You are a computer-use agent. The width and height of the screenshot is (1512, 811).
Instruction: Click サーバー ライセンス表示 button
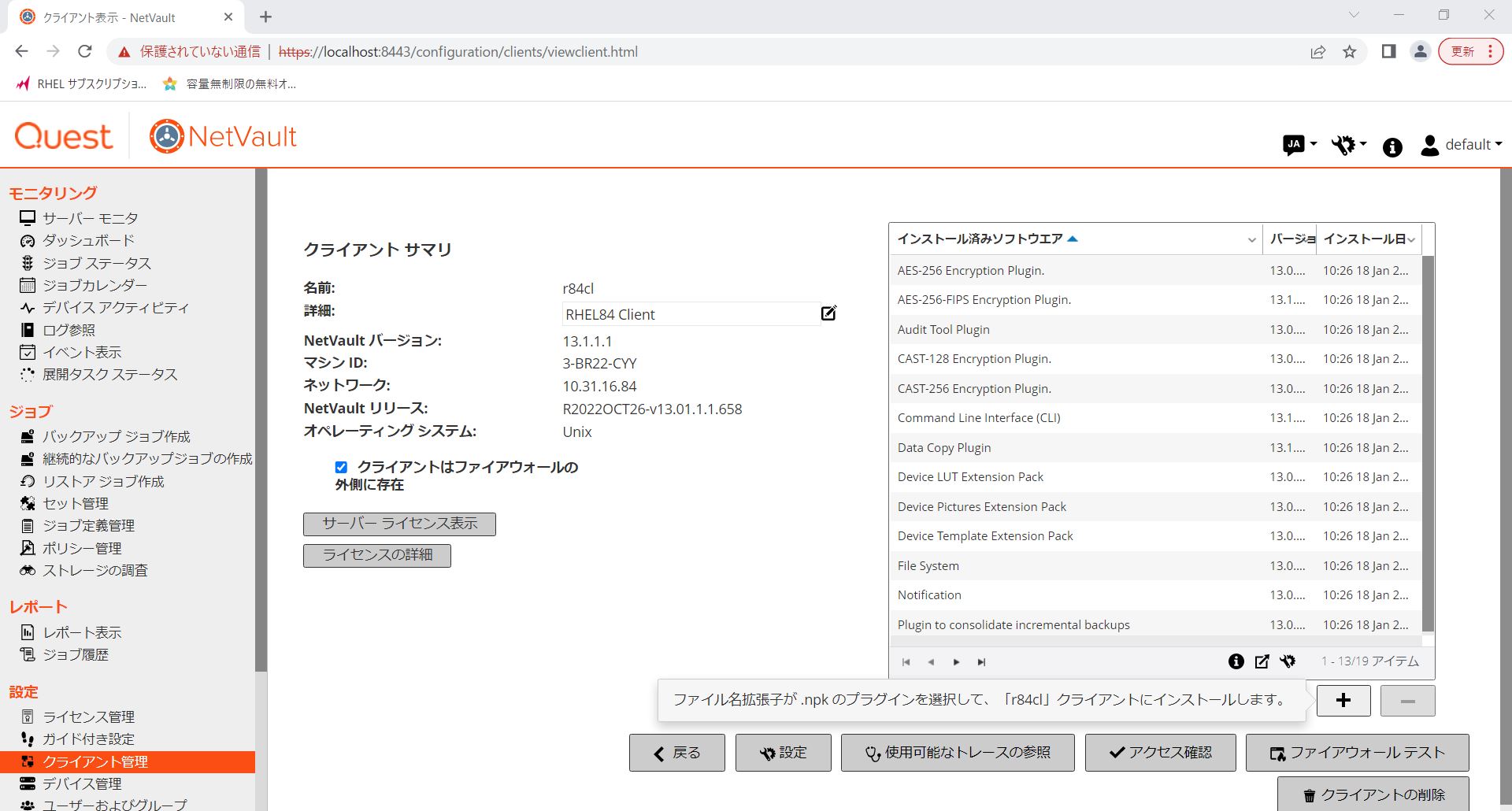click(399, 524)
